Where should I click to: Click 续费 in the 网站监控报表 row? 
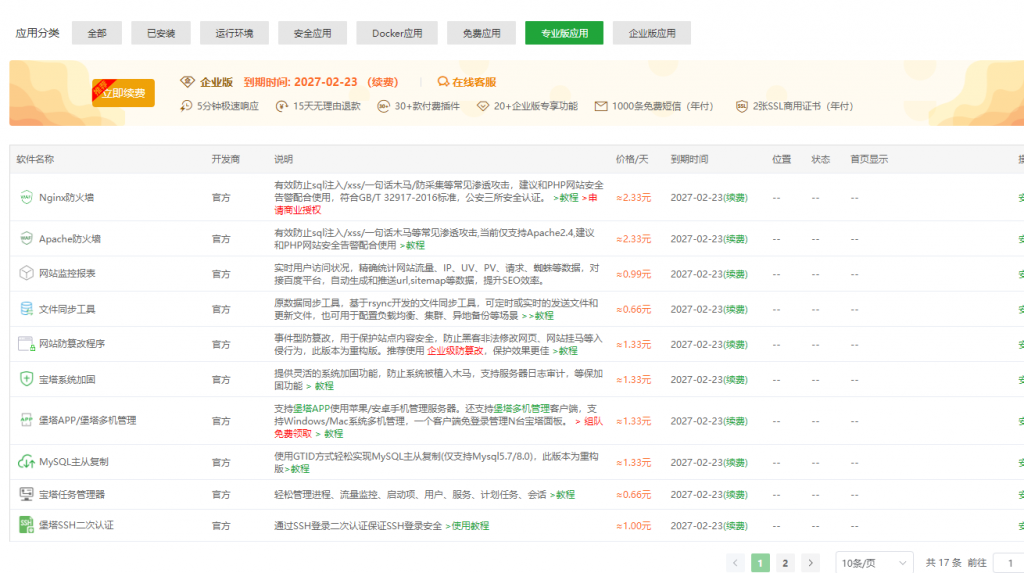735,274
